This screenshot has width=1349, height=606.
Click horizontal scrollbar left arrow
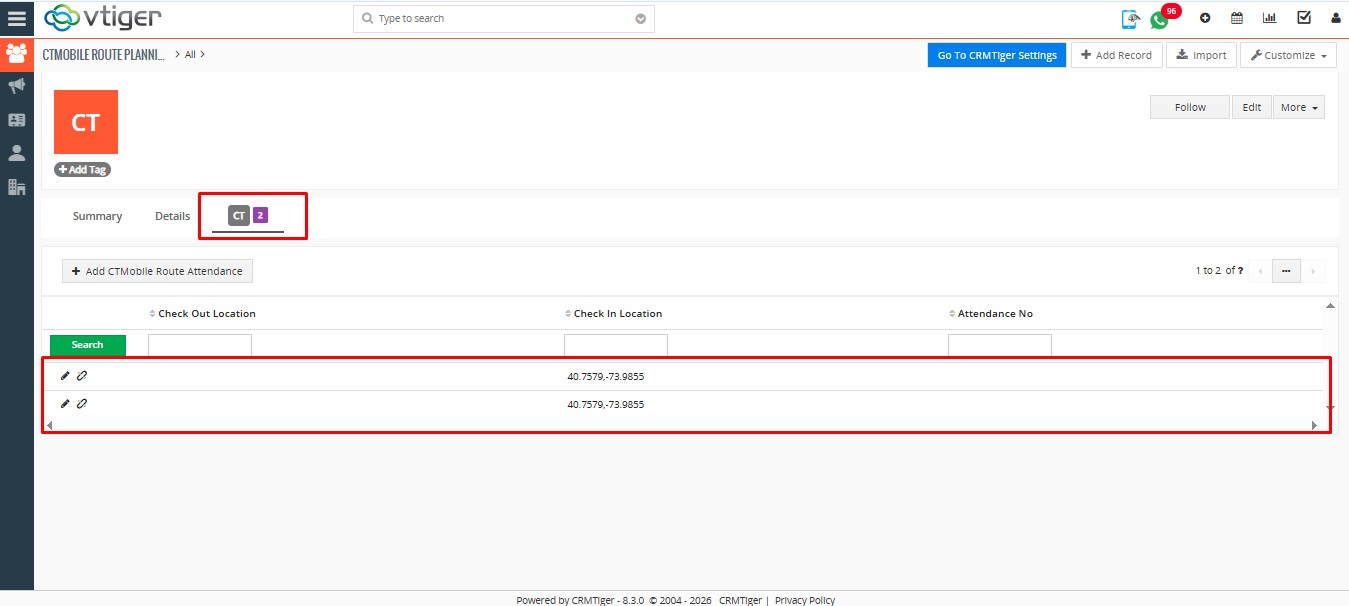pos(50,425)
